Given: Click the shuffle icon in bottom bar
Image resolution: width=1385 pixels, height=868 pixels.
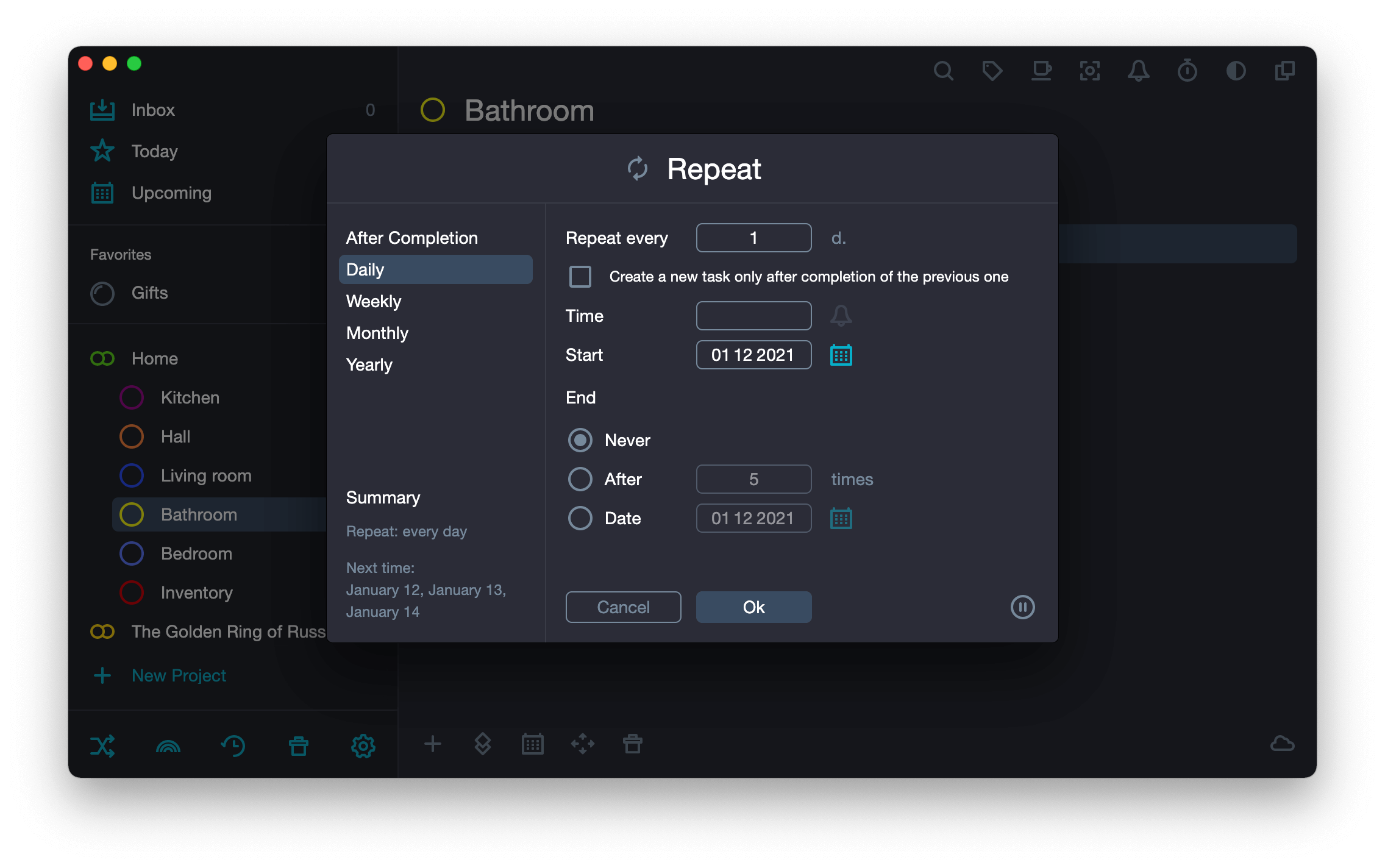Looking at the screenshot, I should [x=102, y=745].
